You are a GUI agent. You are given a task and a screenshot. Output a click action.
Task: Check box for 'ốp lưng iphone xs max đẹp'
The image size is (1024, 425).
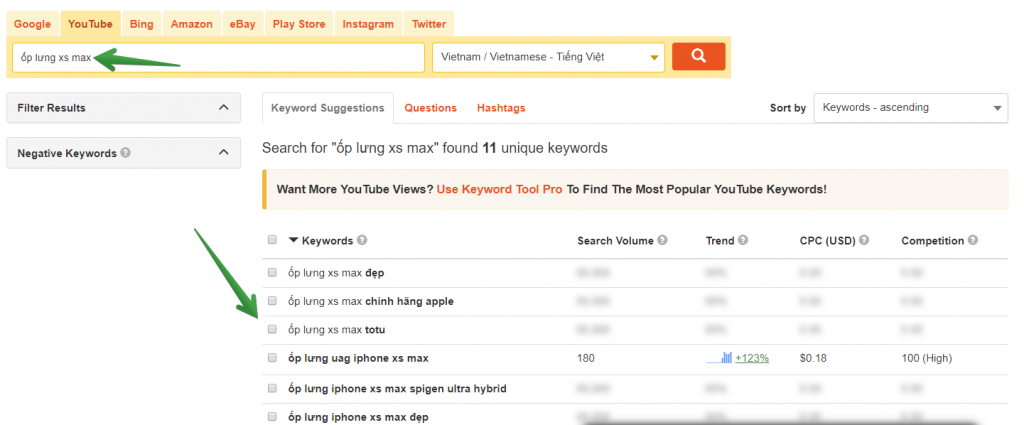(x=272, y=417)
